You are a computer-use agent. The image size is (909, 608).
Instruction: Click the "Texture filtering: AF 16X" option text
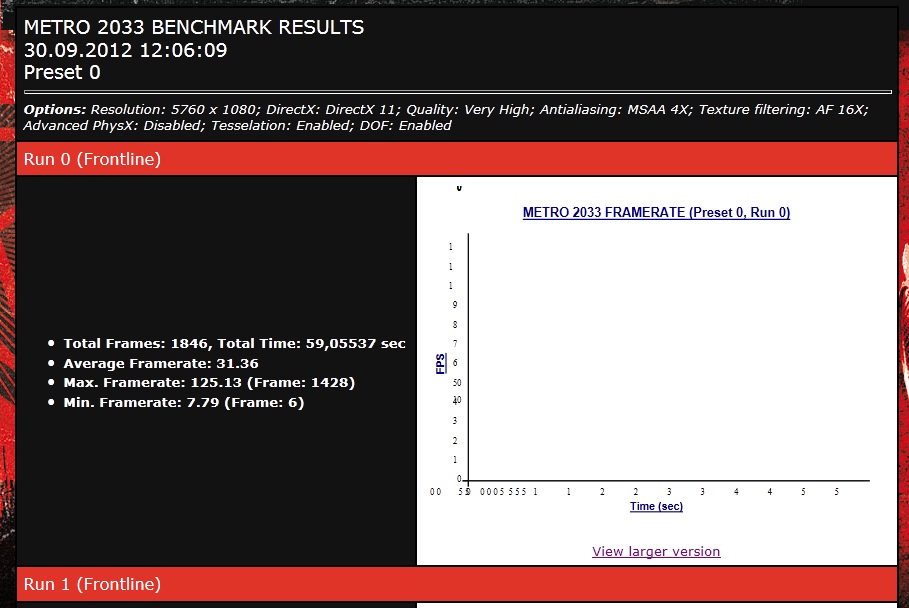[x=781, y=110]
